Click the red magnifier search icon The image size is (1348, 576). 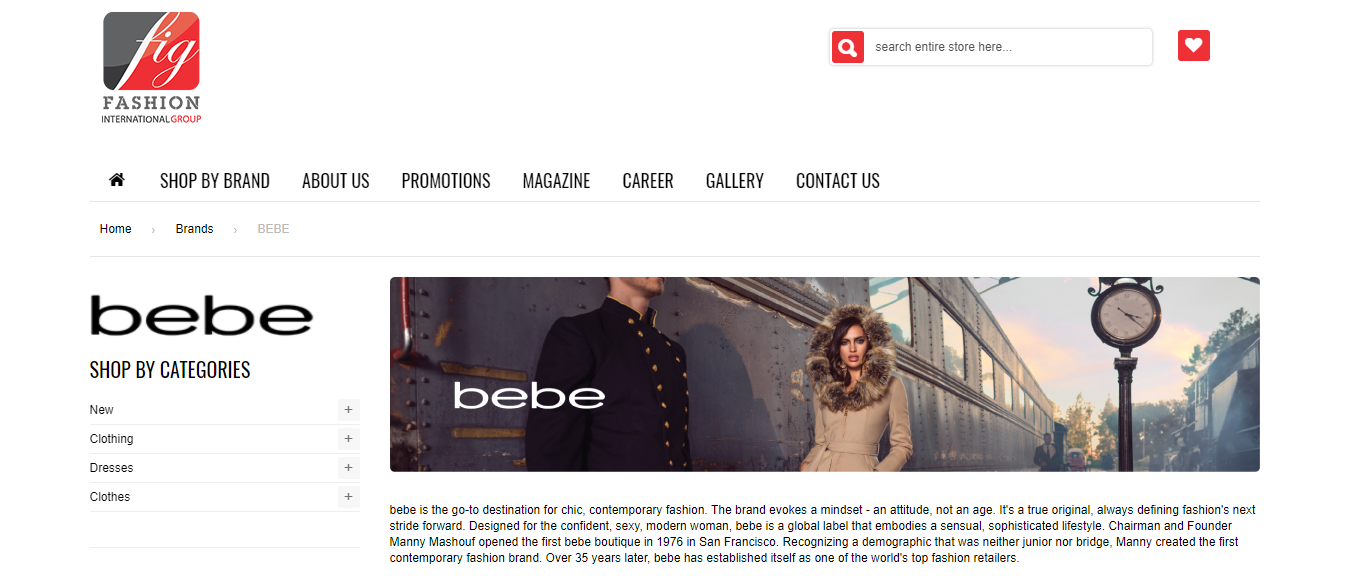click(x=847, y=47)
